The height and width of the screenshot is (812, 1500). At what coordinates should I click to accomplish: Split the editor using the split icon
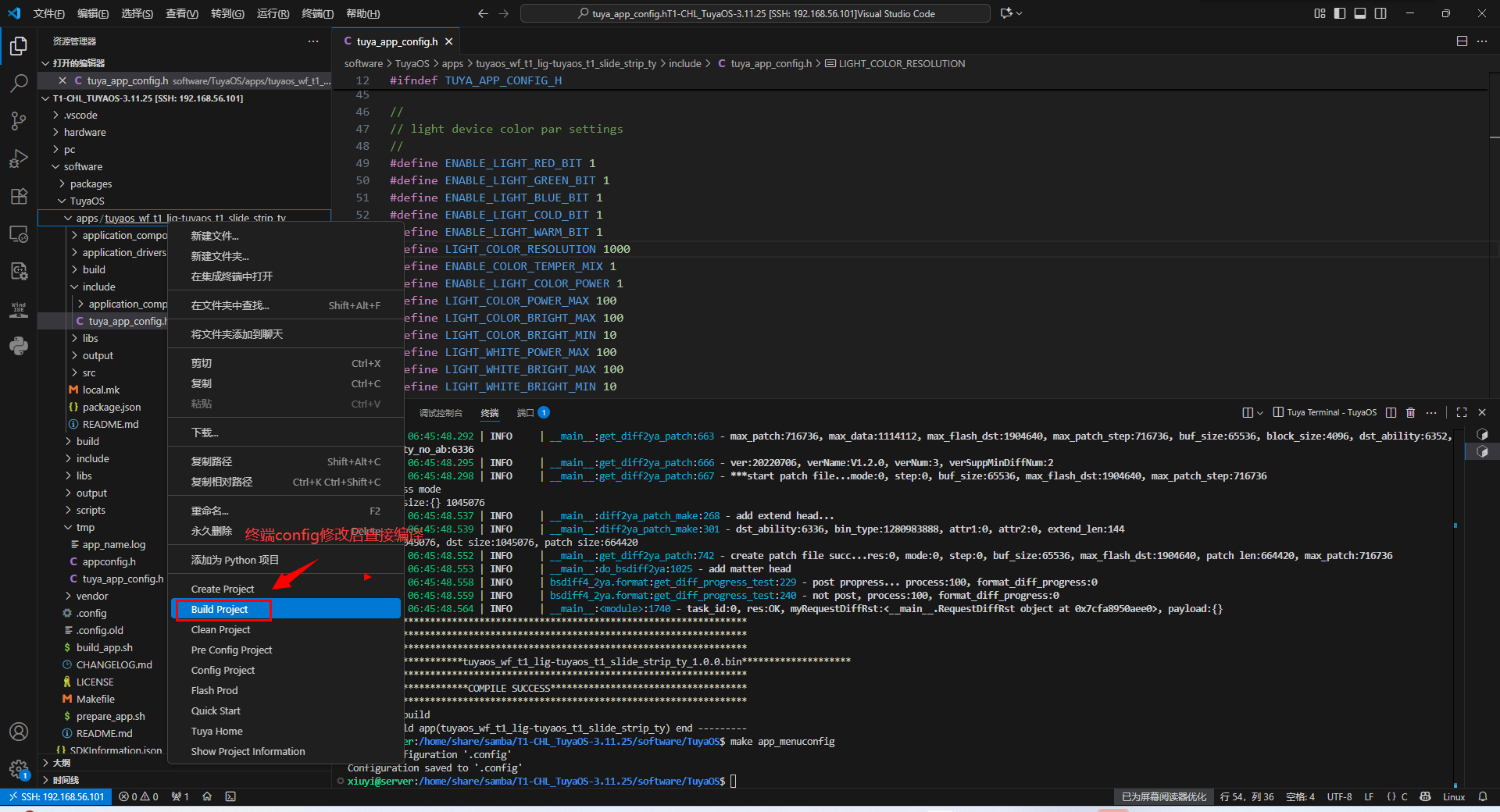tap(1461, 41)
